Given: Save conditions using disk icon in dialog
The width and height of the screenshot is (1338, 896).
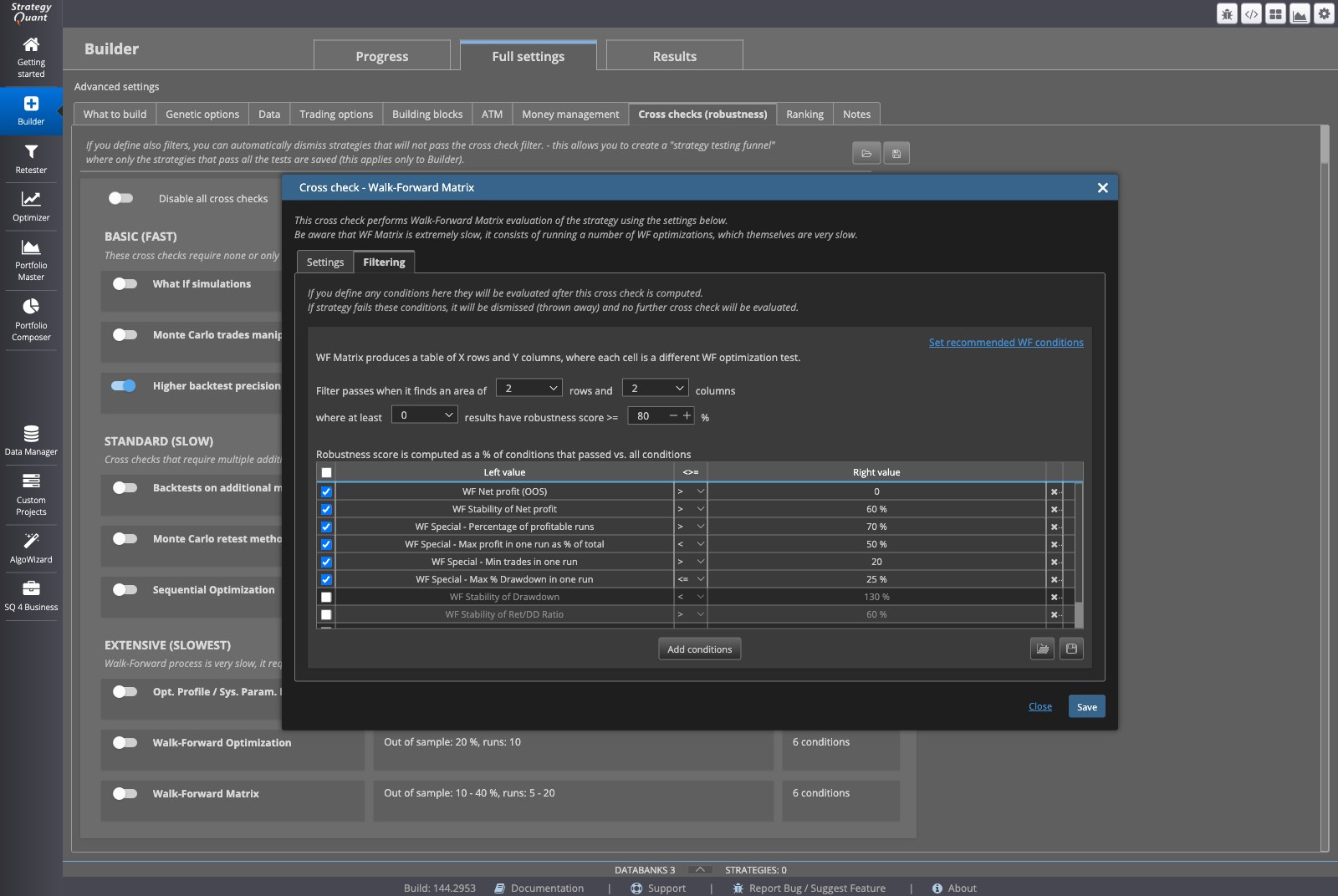Looking at the screenshot, I should (1071, 649).
